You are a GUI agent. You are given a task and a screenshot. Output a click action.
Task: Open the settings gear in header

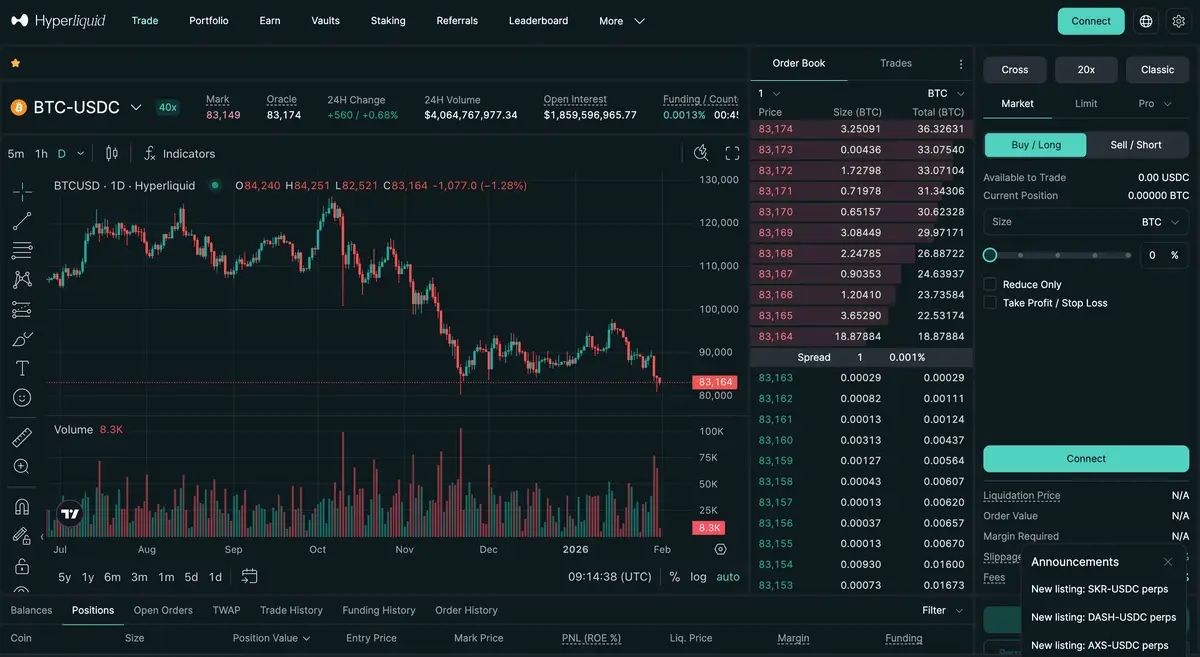coord(1178,21)
